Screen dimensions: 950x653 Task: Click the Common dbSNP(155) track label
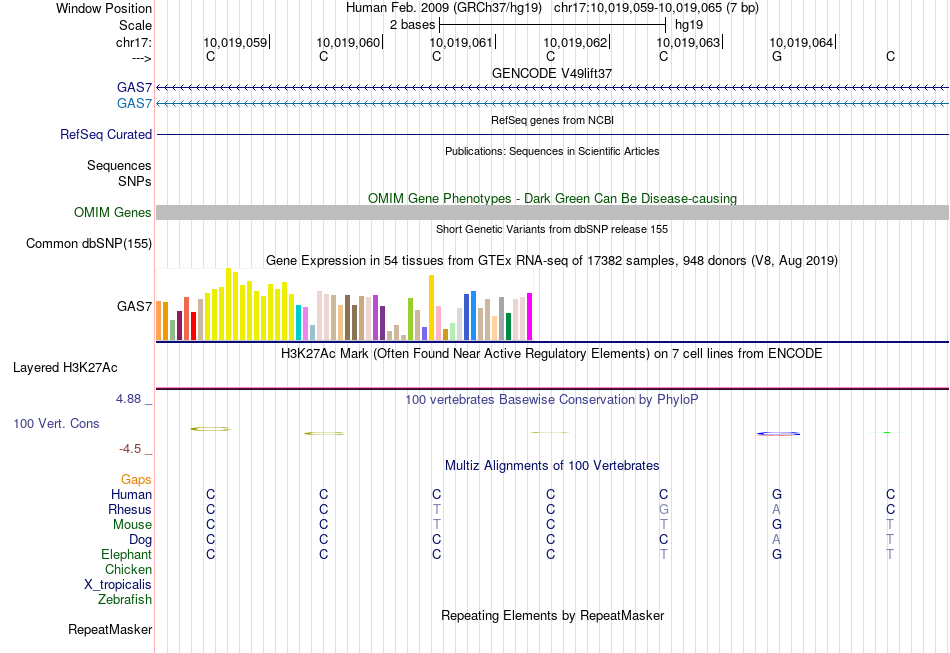(89, 244)
